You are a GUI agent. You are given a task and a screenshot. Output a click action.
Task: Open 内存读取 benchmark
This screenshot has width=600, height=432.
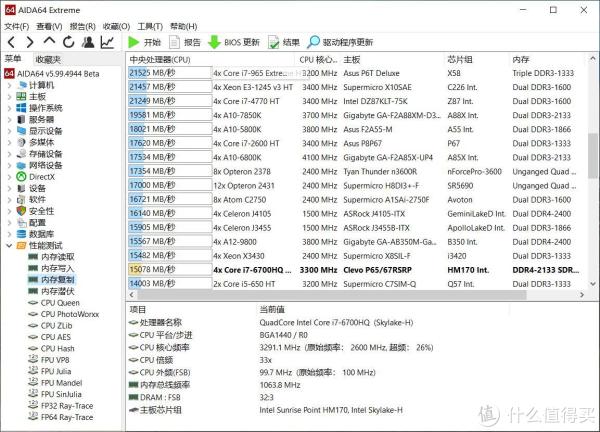coord(52,257)
